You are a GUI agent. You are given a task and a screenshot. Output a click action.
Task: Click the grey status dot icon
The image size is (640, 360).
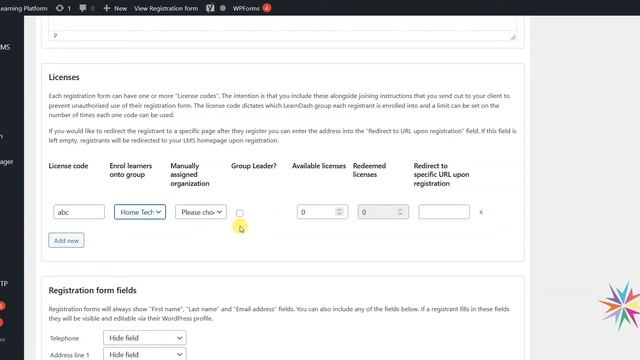(x=223, y=8)
